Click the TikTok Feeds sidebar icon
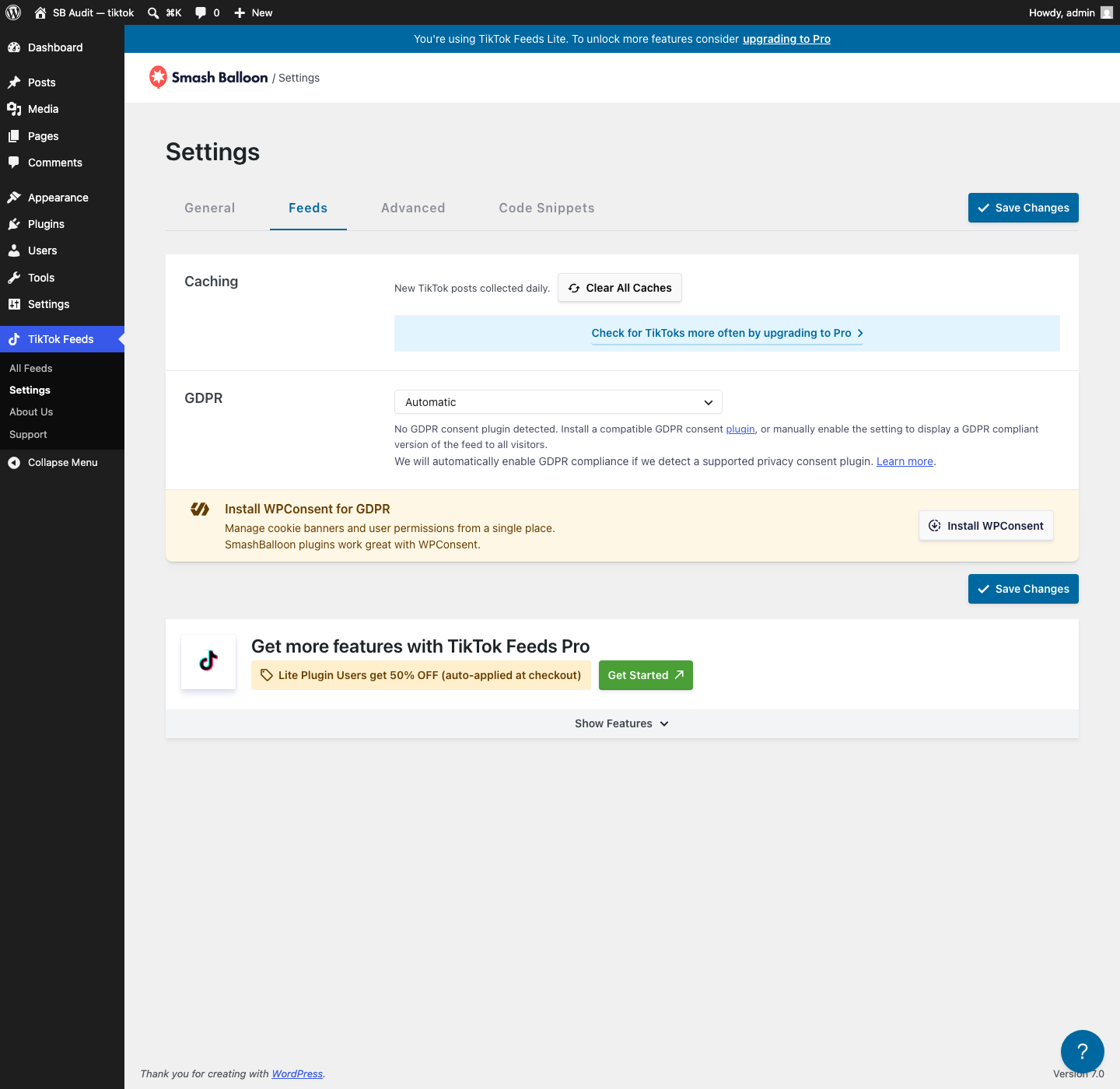The height and width of the screenshot is (1089, 1120). pos(14,339)
